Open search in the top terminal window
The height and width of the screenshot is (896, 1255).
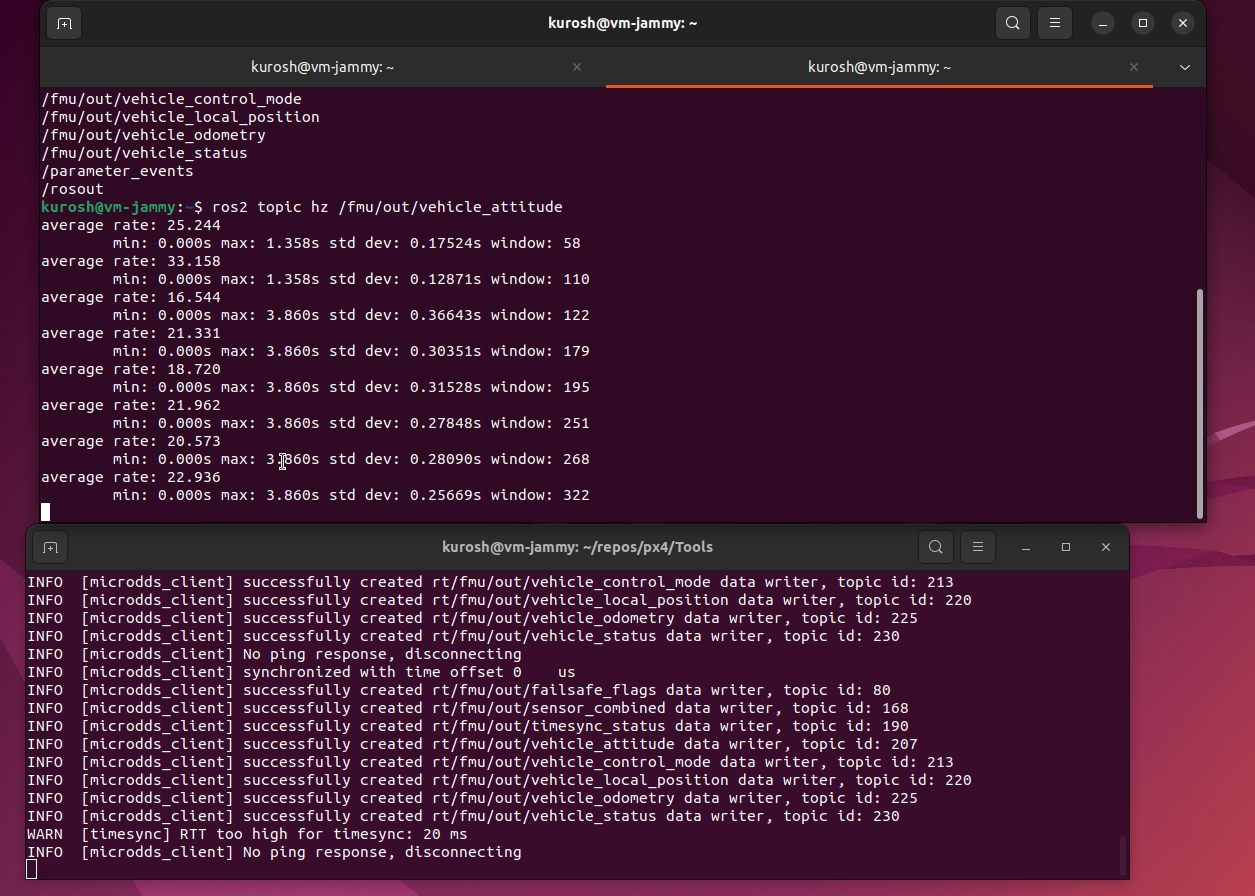[1013, 23]
